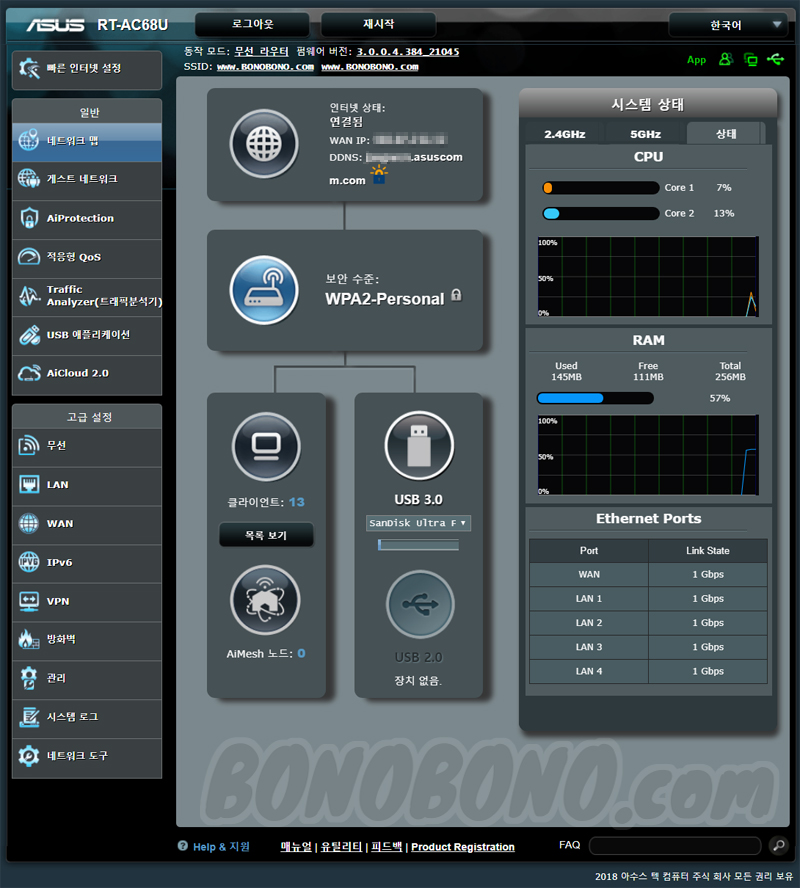This screenshot has height=888, width=800.
Task: Click the LAN 1 row in Ethernet Ports
Action: (648, 599)
